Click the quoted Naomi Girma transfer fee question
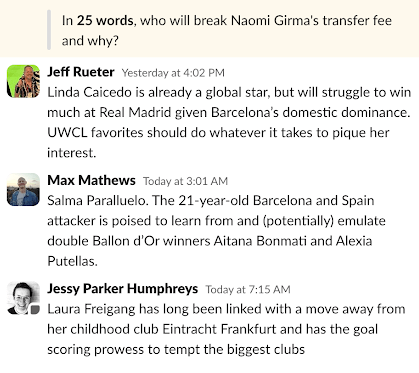 [227, 30]
